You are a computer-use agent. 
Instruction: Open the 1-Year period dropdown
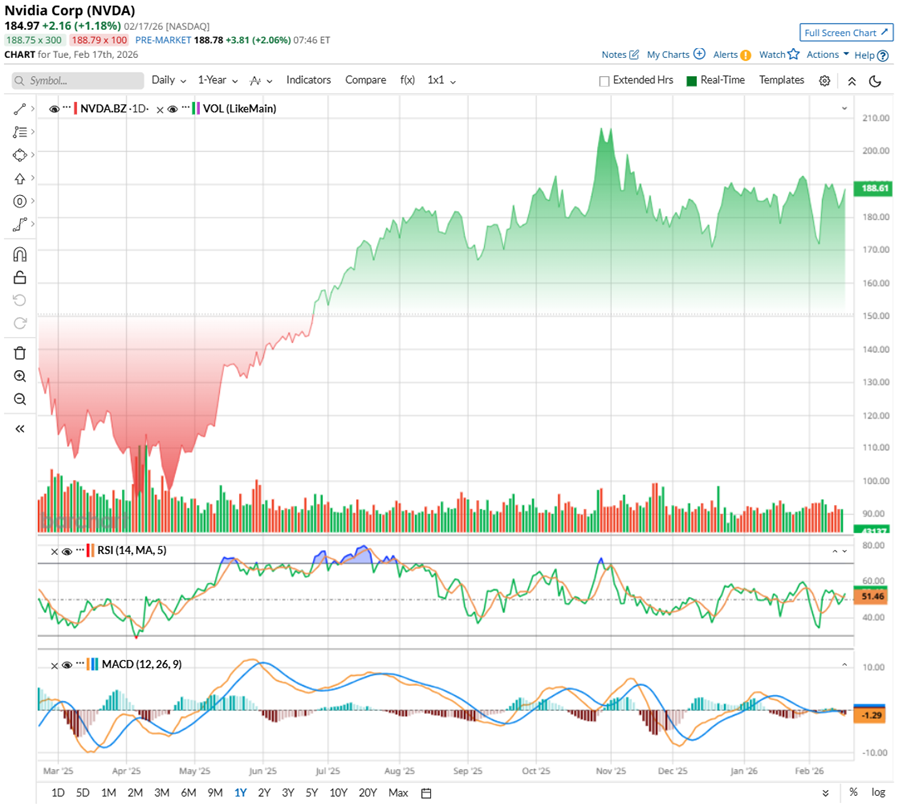[218, 80]
